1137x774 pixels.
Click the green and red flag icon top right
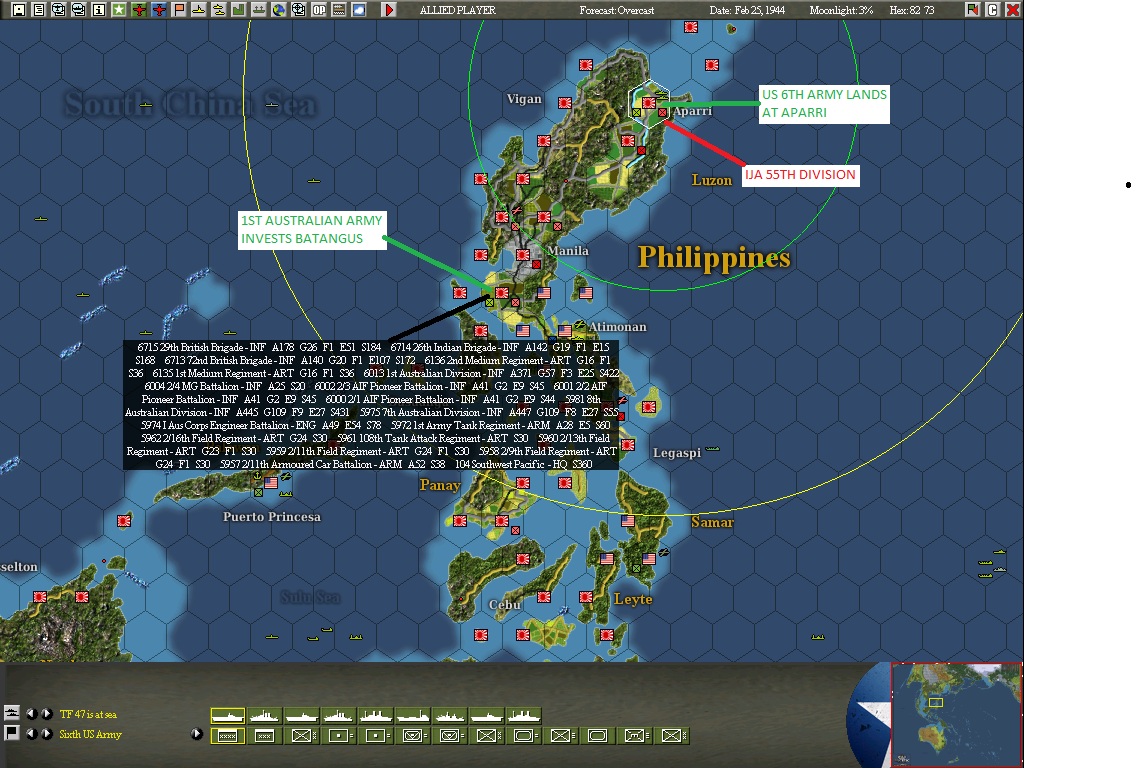(x=972, y=9)
